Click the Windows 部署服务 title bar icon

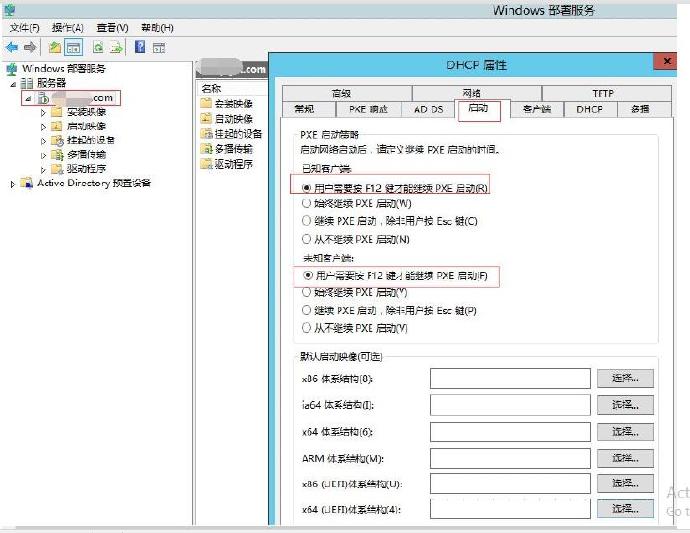tap(9, 10)
